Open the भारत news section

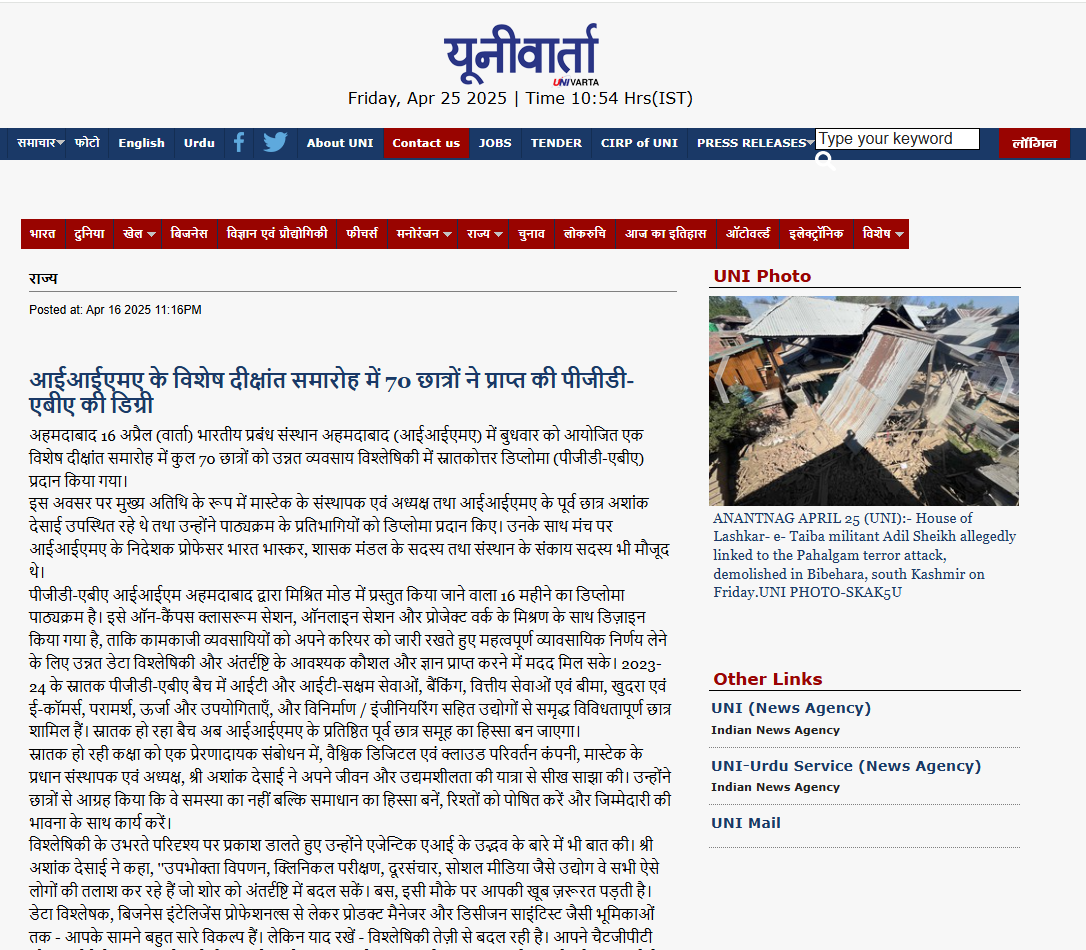[44, 233]
